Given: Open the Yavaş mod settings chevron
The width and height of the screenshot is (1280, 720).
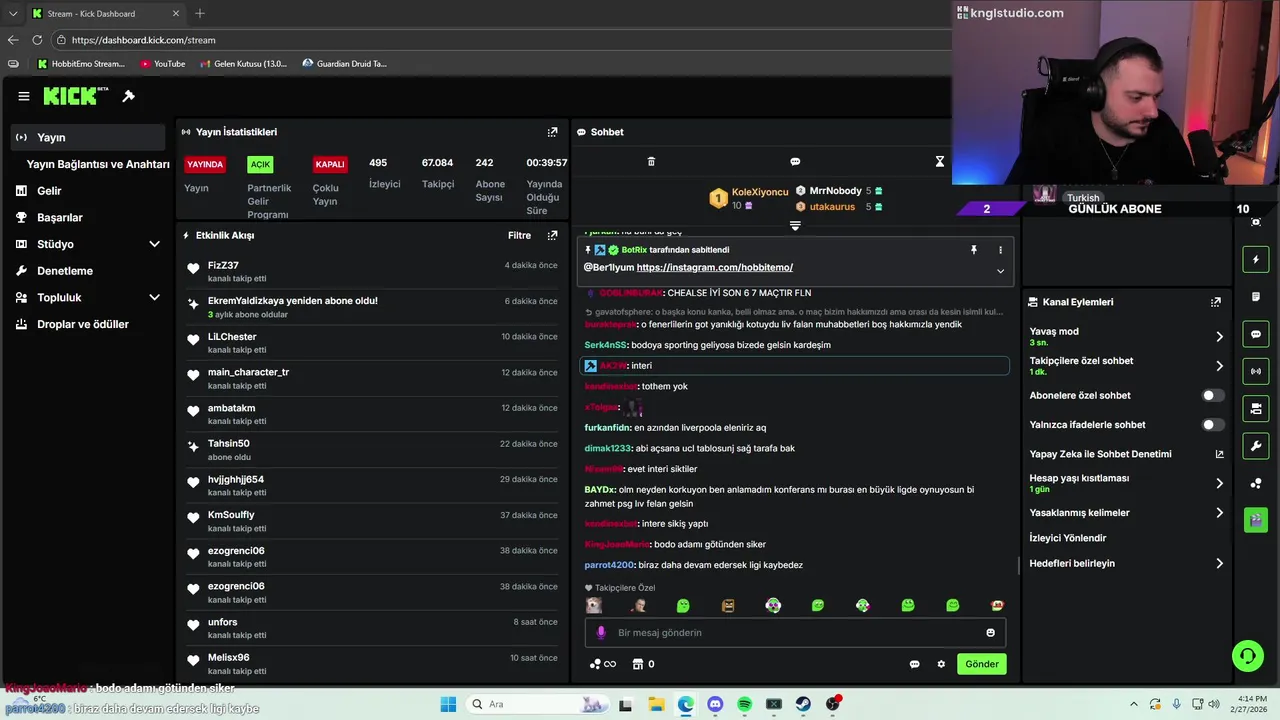Looking at the screenshot, I should tap(1219, 337).
